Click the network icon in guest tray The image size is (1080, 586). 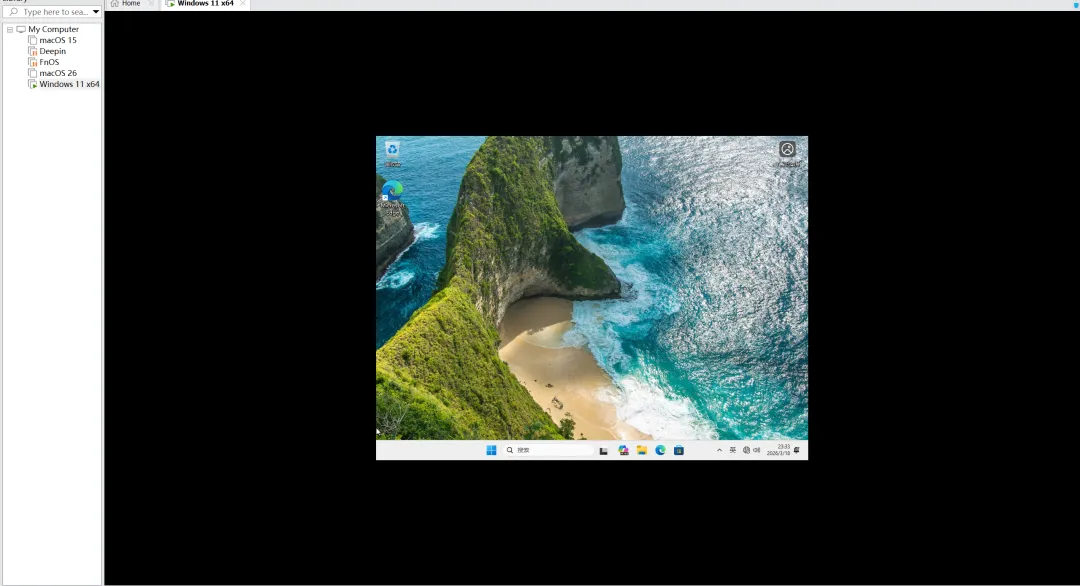(746, 450)
